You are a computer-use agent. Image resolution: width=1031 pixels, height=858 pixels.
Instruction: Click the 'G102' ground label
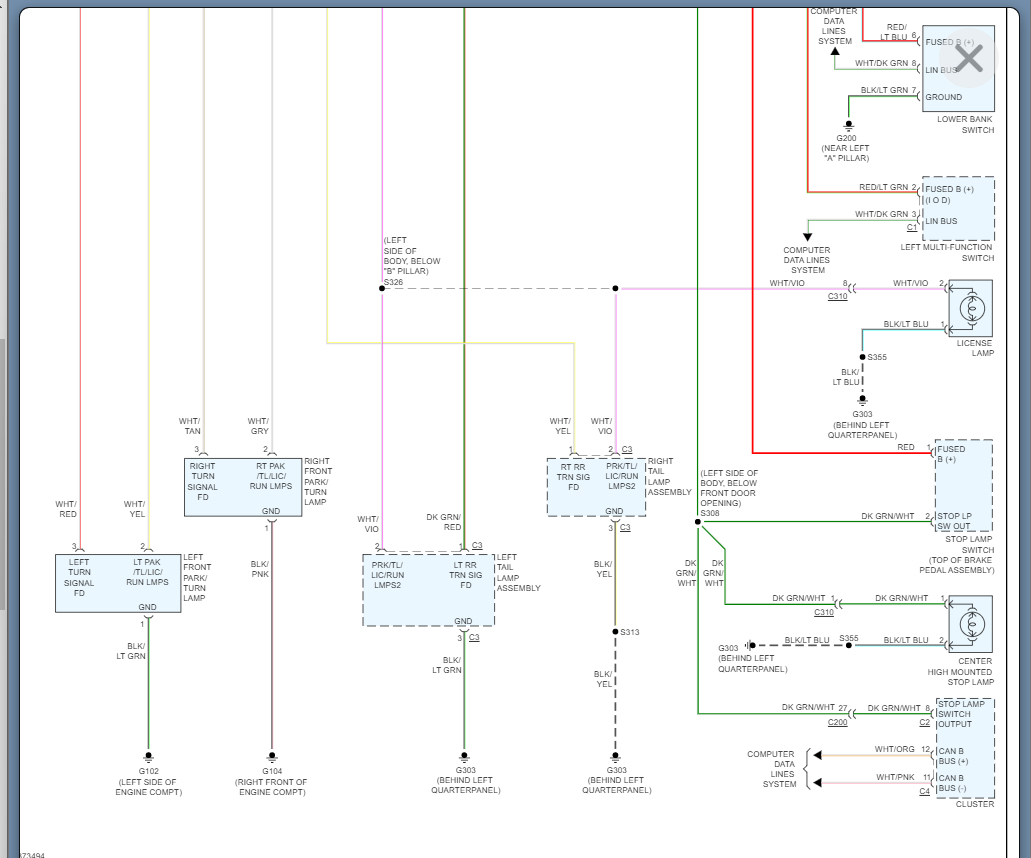coord(149,771)
